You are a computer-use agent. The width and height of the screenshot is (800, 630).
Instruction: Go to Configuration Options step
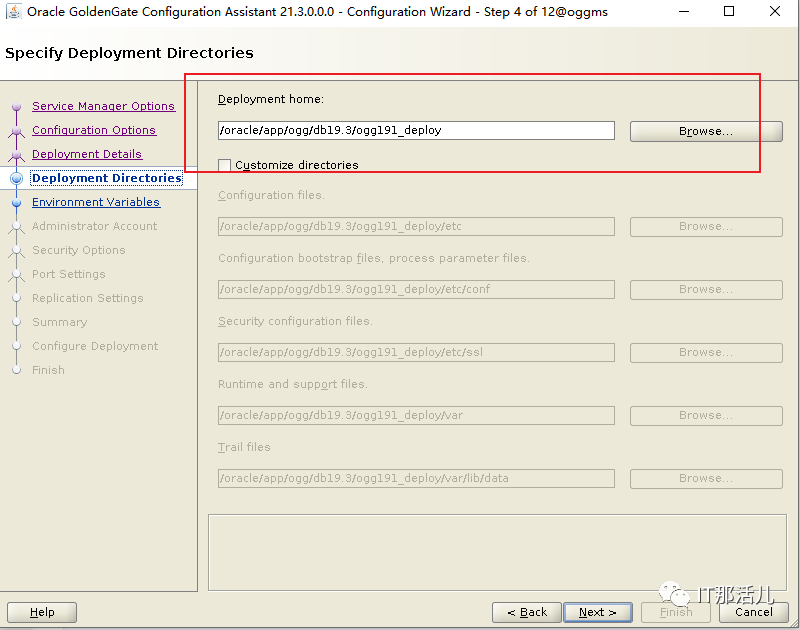click(x=94, y=130)
